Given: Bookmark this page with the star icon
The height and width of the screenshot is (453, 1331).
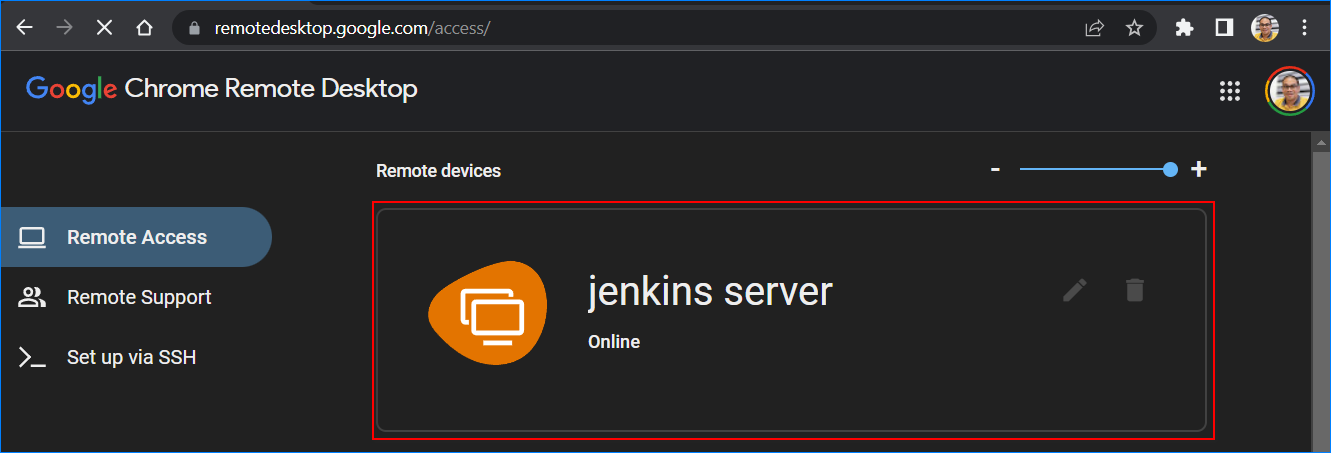Looking at the screenshot, I should point(1134,28).
